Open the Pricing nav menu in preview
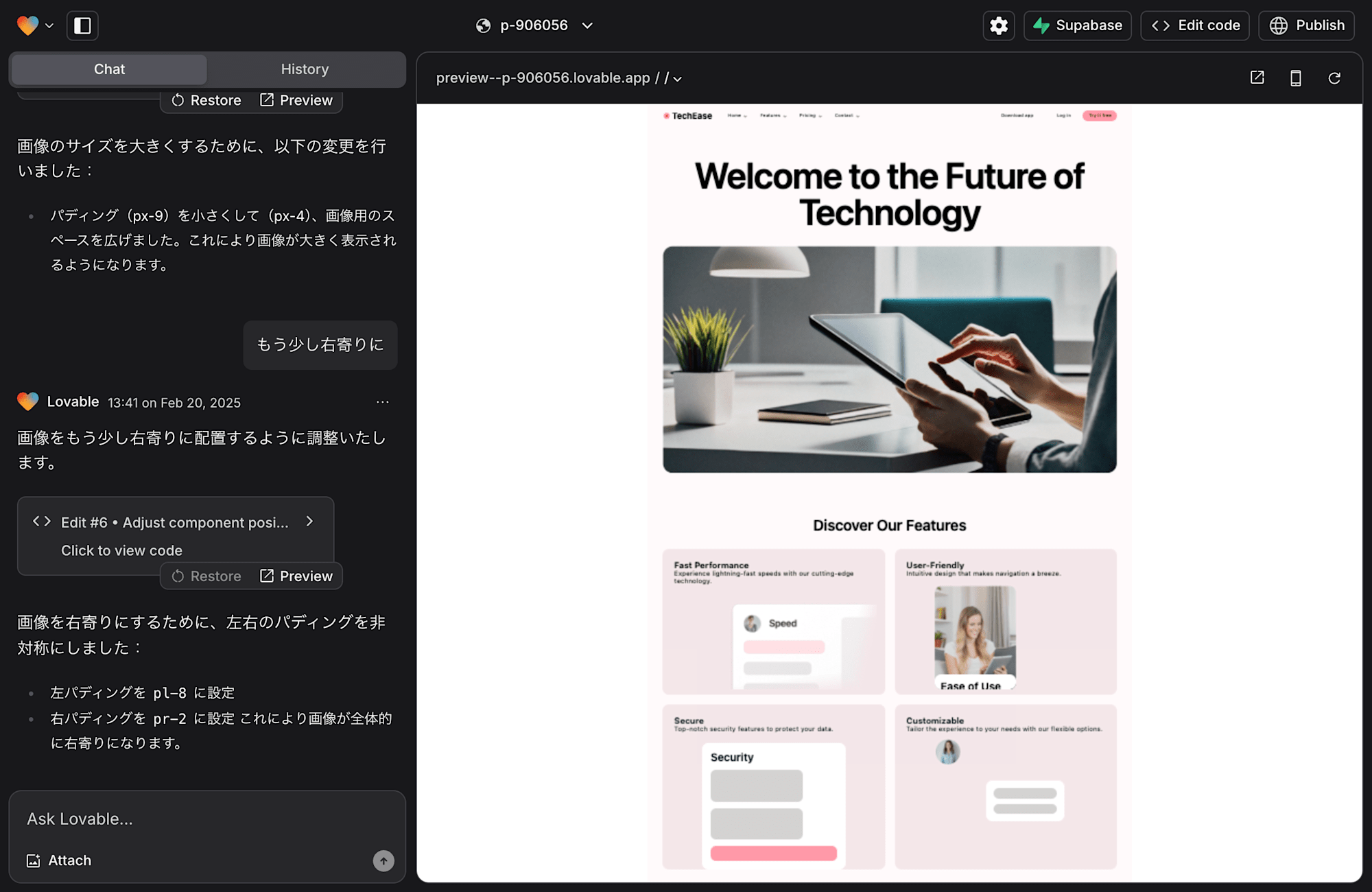Viewport: 1372px width, 892px height. pos(810,116)
